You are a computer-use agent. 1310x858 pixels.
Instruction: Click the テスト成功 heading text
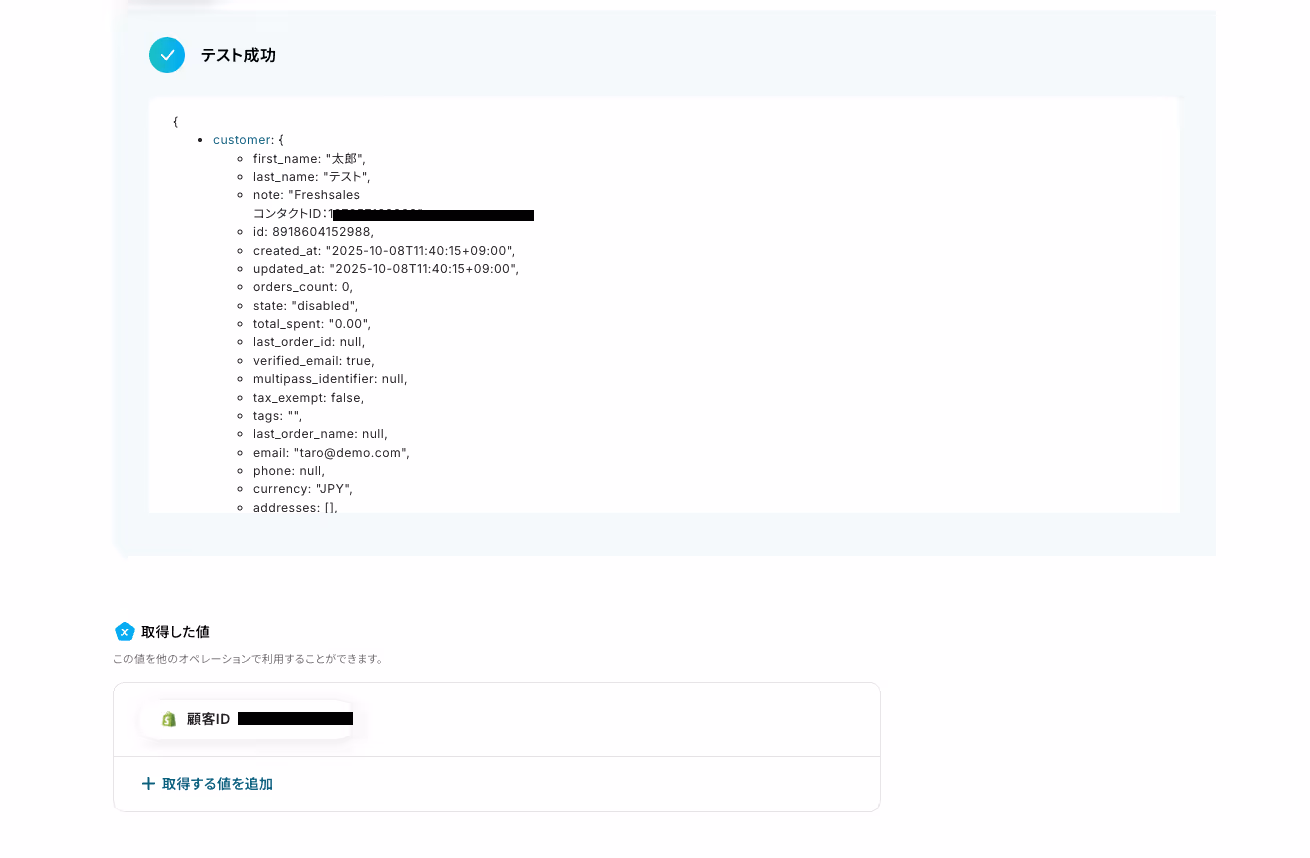(238, 55)
